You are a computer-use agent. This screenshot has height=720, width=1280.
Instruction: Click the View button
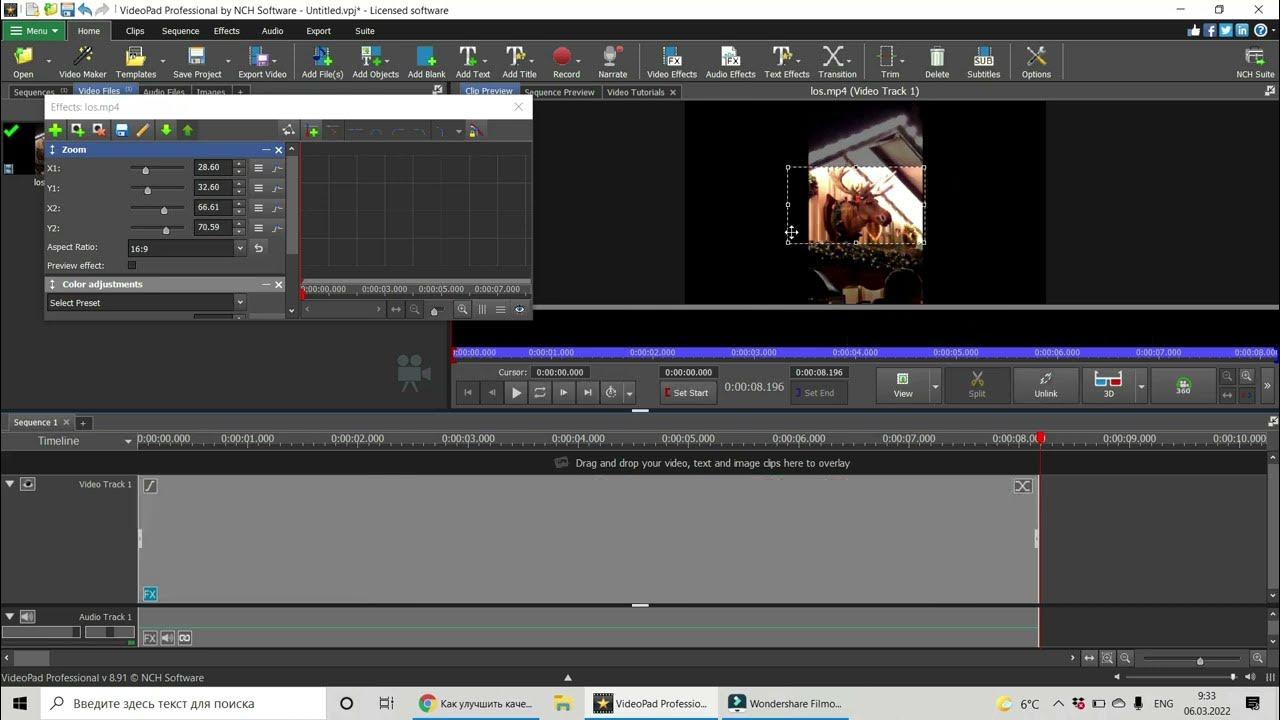903,385
